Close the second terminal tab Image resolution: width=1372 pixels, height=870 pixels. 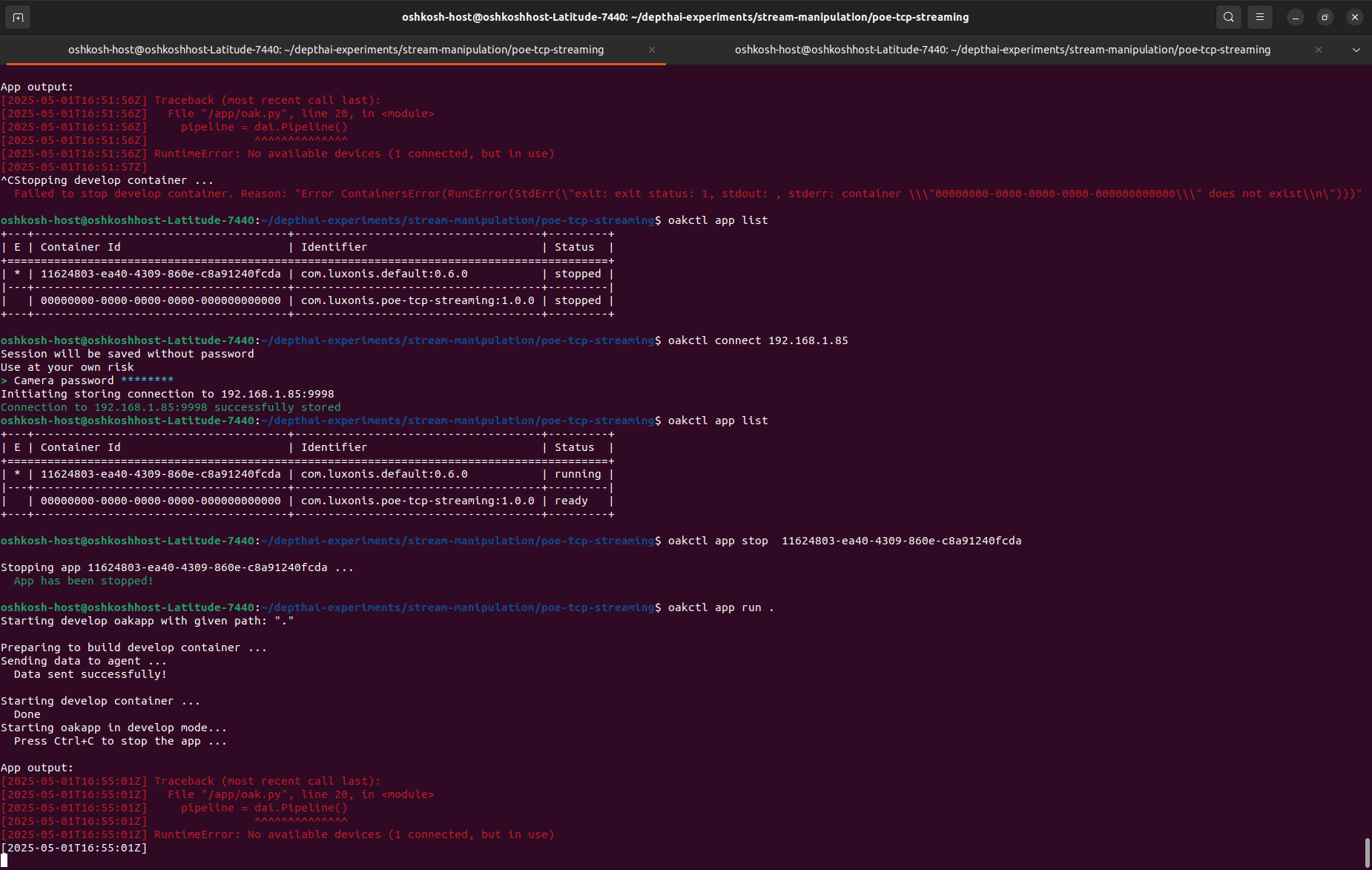coord(1318,50)
